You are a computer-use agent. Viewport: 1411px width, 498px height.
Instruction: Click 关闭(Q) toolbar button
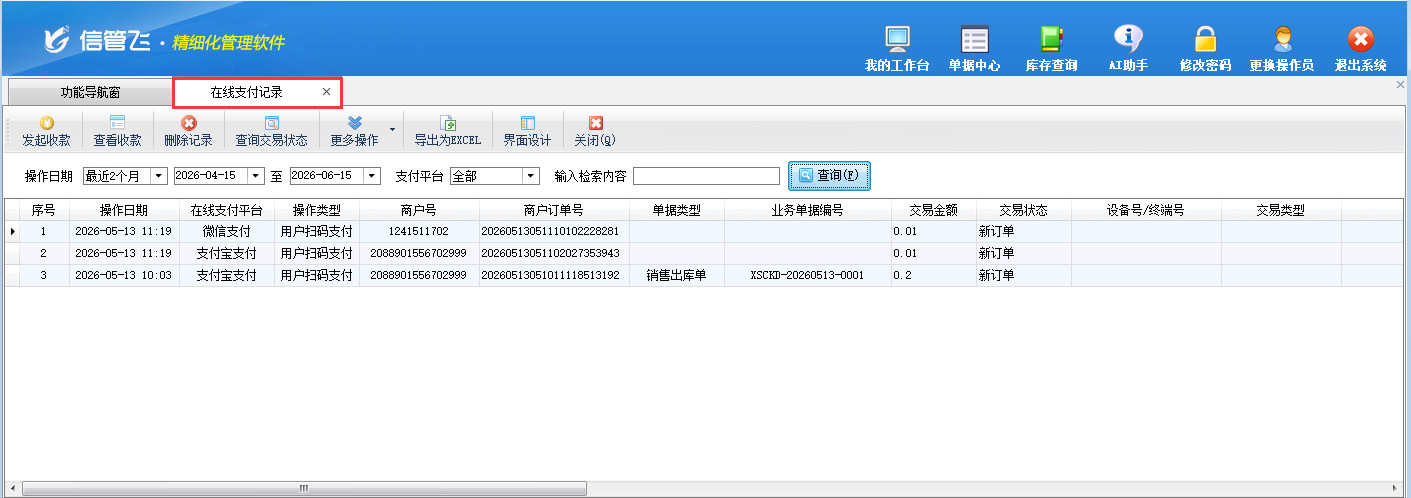tap(595, 132)
